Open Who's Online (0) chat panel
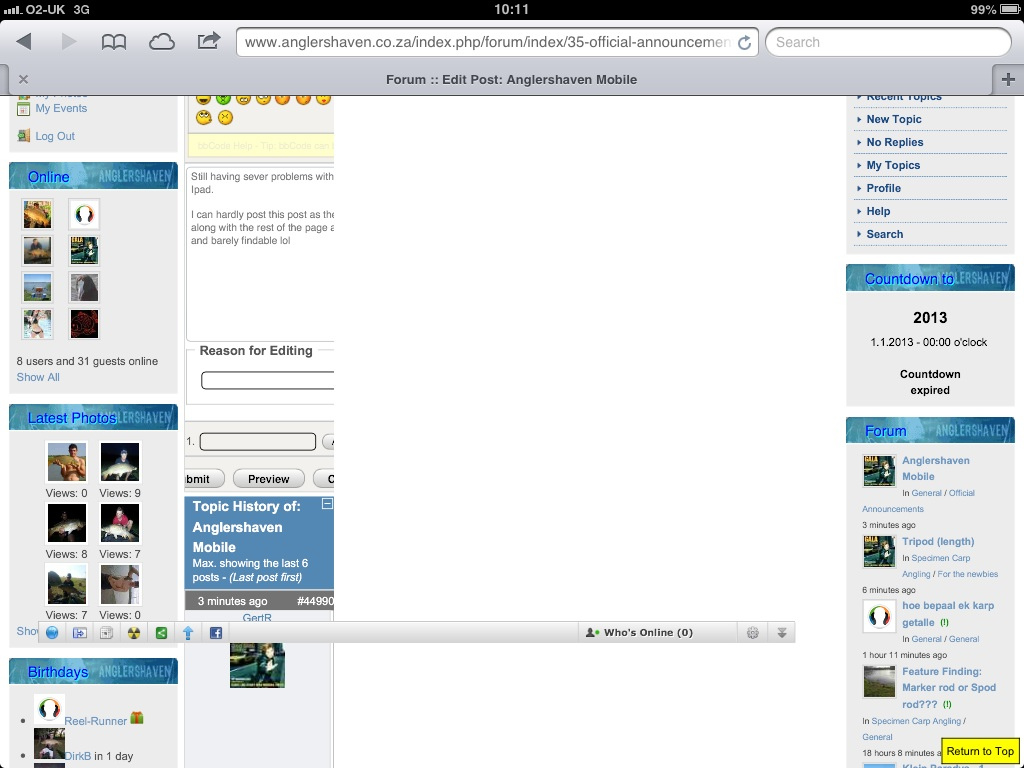The width and height of the screenshot is (1024, 768). (x=639, y=632)
